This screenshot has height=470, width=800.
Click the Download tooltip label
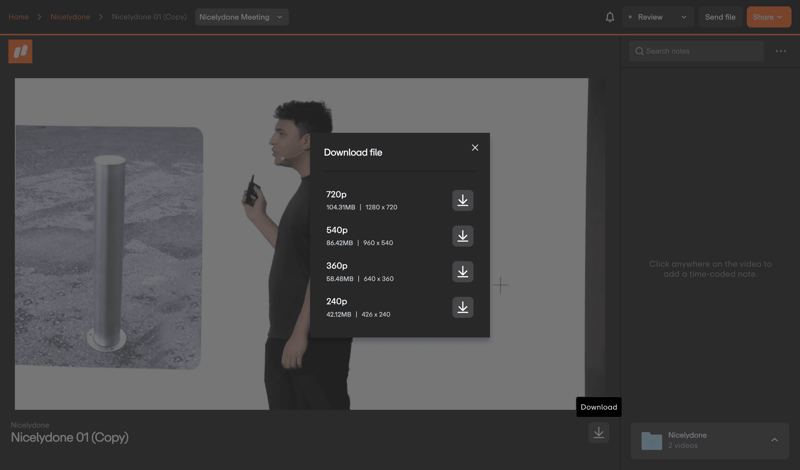(599, 407)
